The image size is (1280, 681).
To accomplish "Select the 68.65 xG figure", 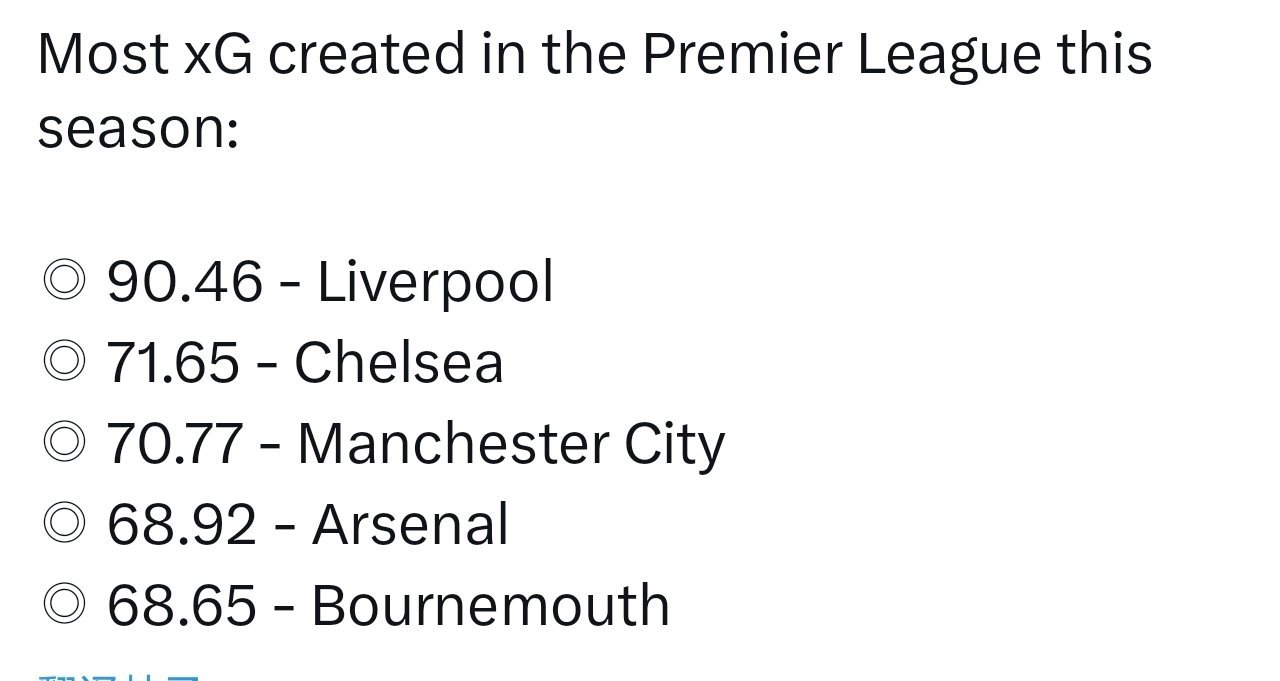I will click(x=181, y=606).
